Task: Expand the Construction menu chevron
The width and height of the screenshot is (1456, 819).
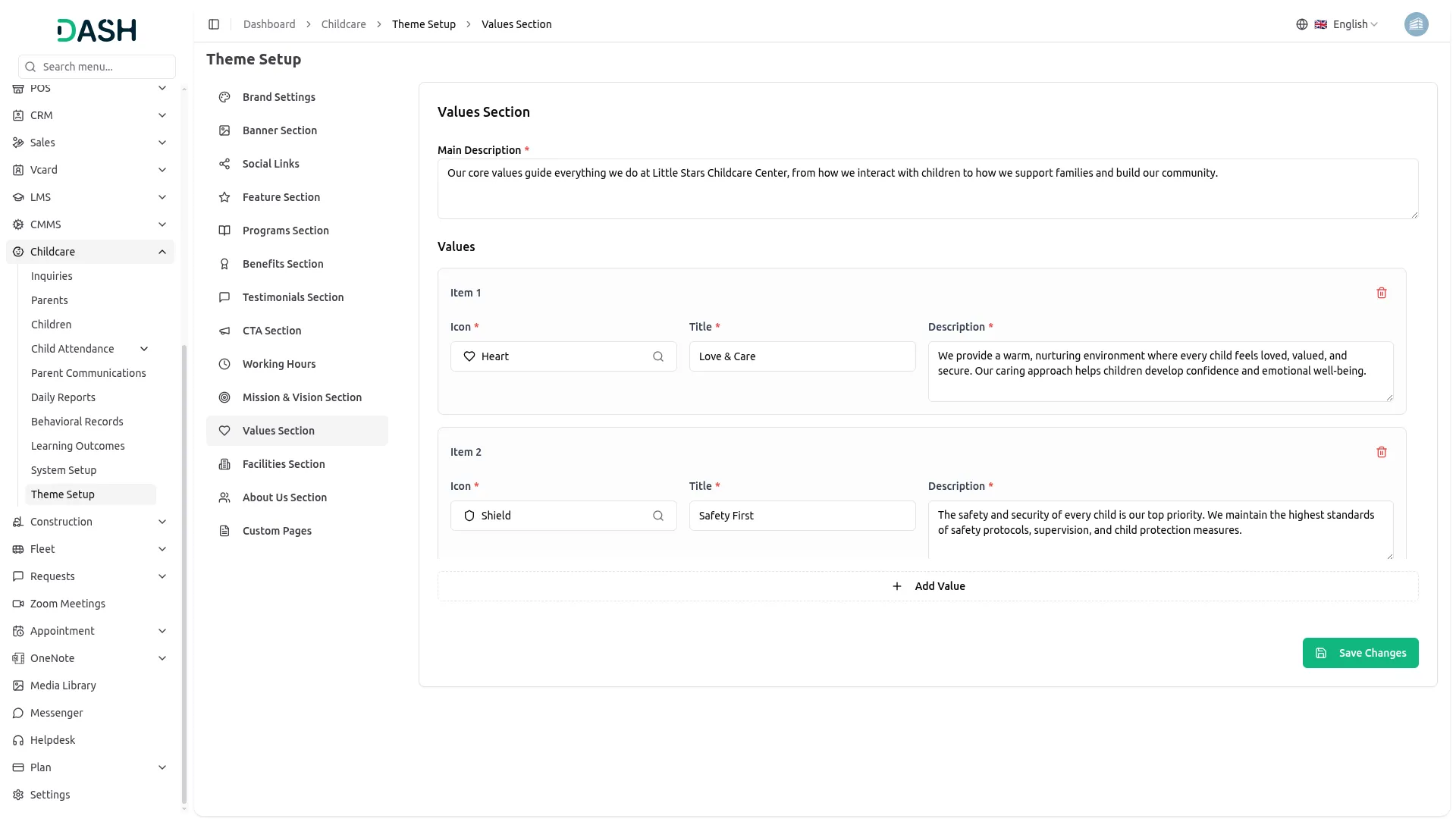Action: coord(162,522)
